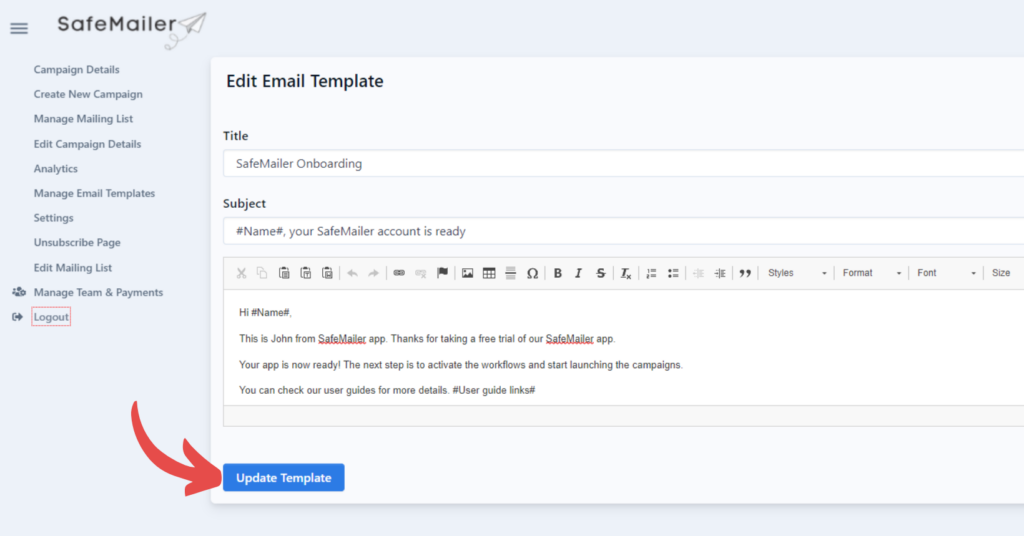Open Settings in the sidebar

54,217
